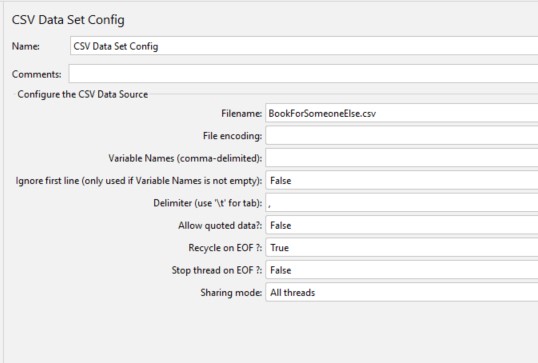The width and height of the screenshot is (538, 363).
Task: Click the Sharing mode label
Action: click(231, 292)
